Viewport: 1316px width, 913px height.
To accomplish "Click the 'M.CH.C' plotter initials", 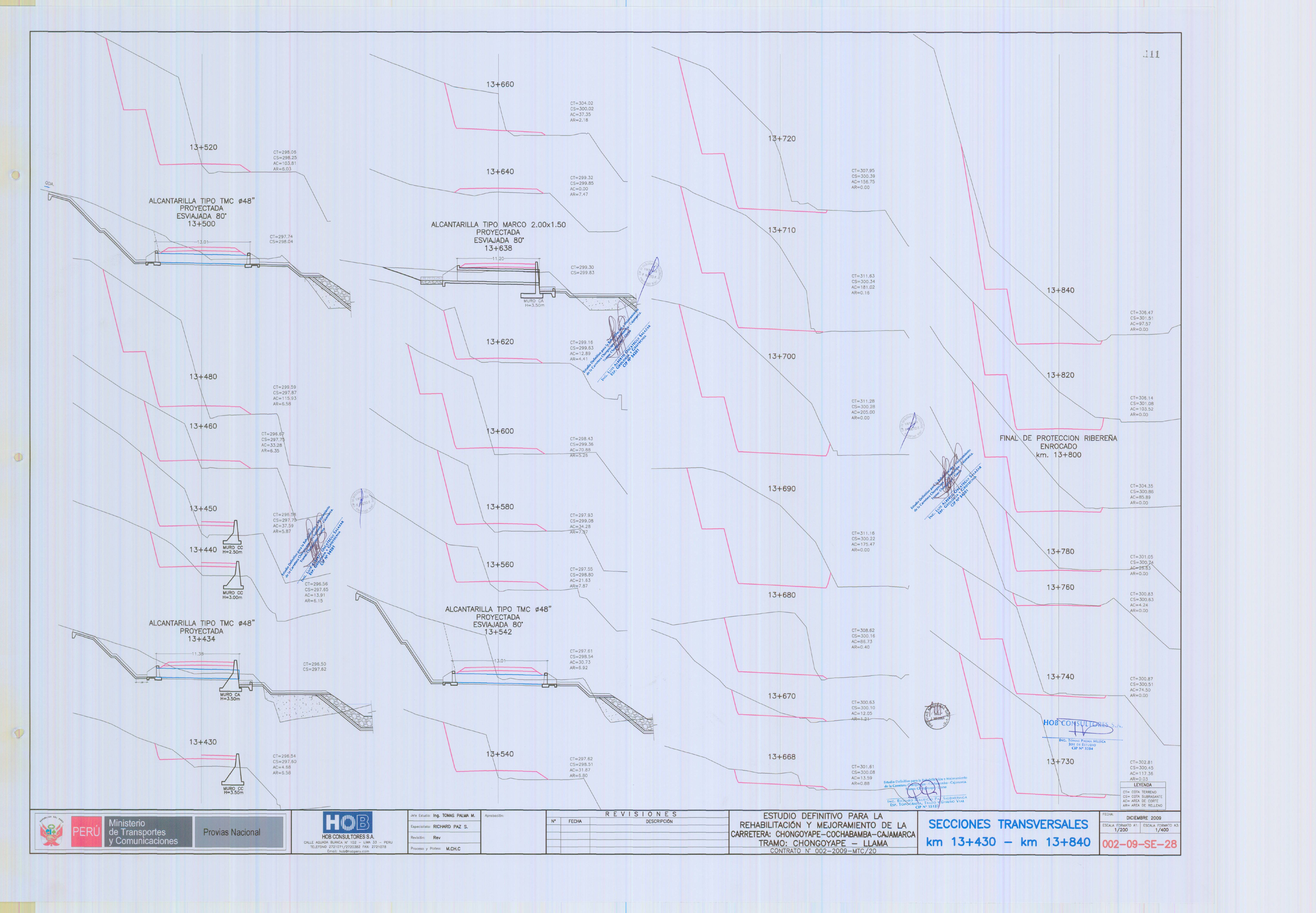I will [453, 849].
